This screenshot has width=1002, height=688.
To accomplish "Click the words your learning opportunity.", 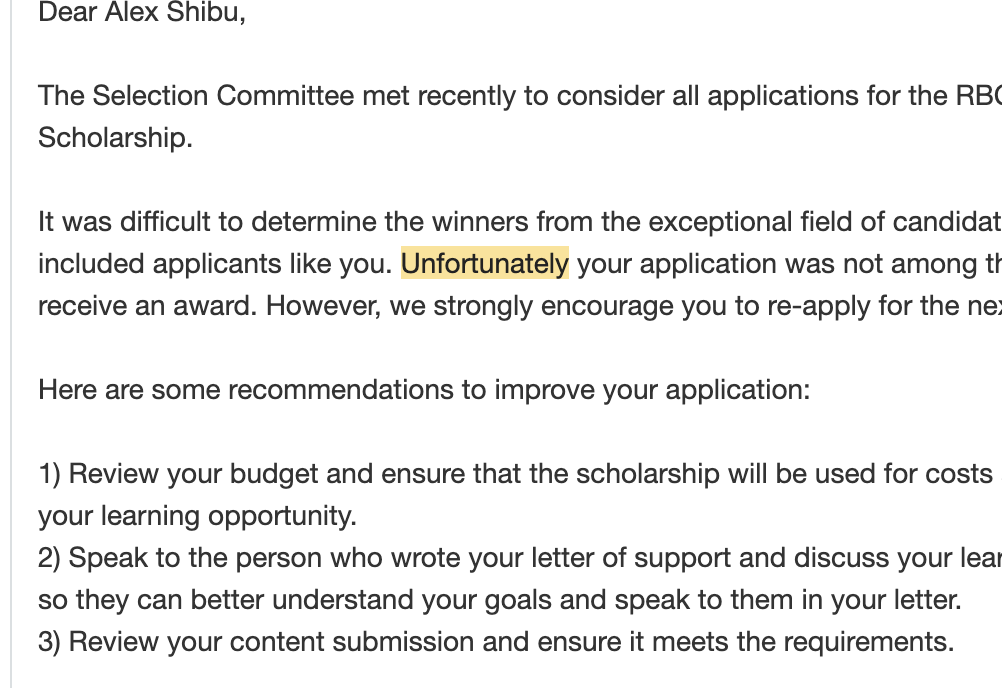I will [x=196, y=515].
